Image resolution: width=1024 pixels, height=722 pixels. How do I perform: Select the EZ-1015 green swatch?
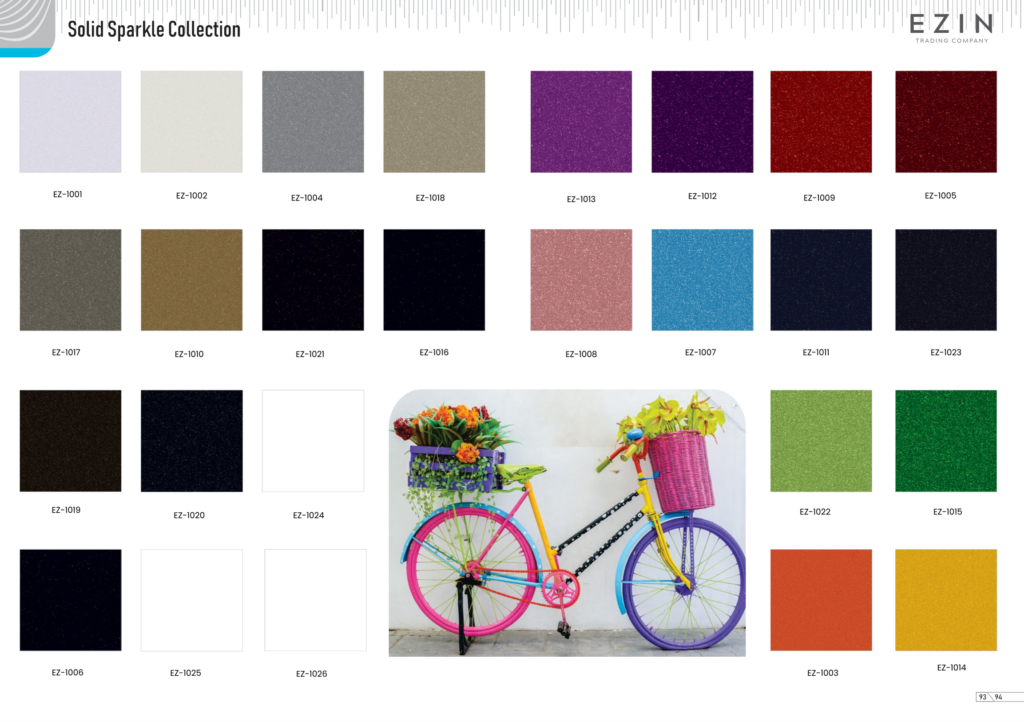tap(946, 441)
